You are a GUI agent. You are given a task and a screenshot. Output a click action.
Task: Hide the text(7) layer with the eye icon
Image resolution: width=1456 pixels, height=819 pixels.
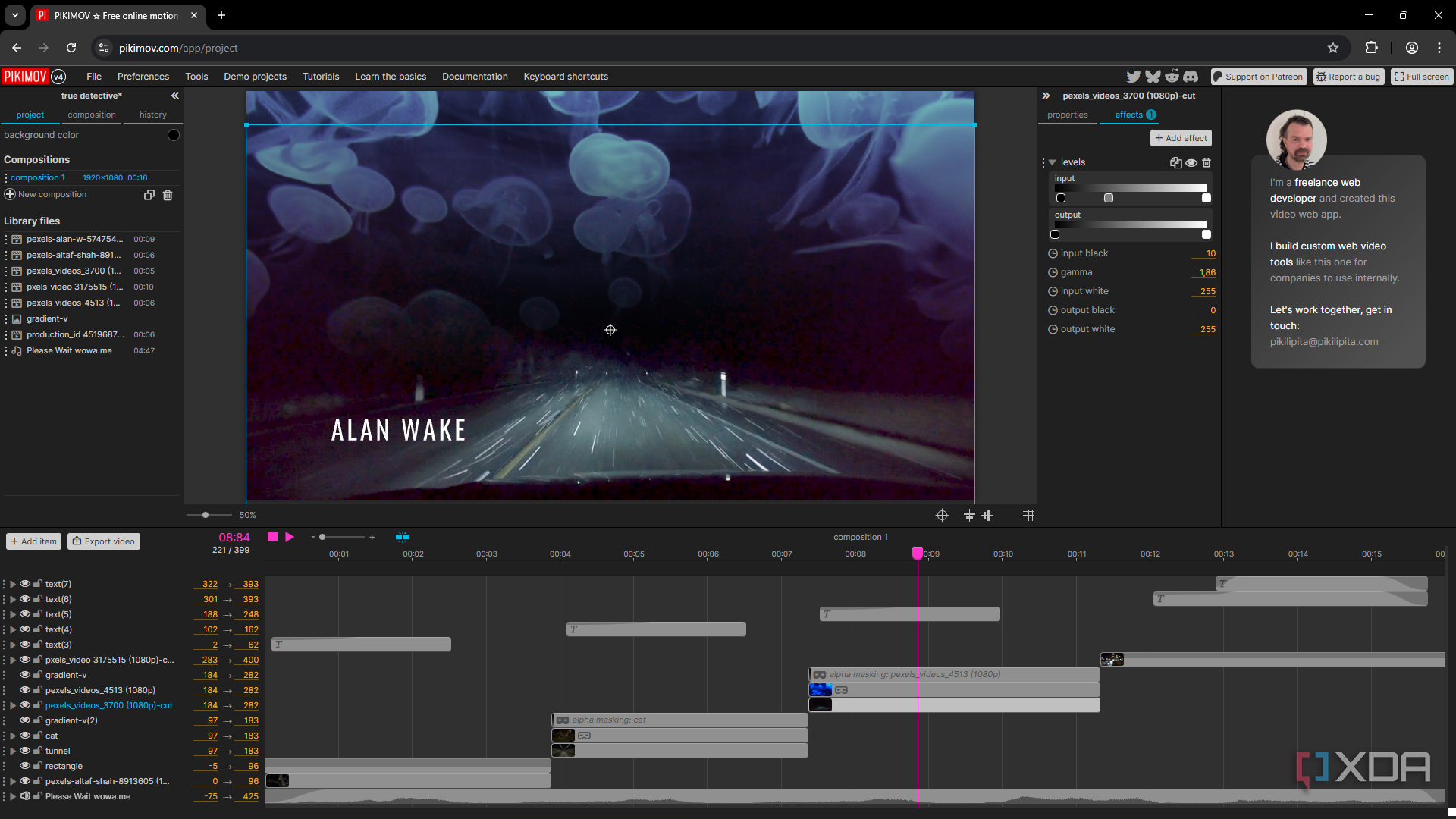(x=25, y=584)
